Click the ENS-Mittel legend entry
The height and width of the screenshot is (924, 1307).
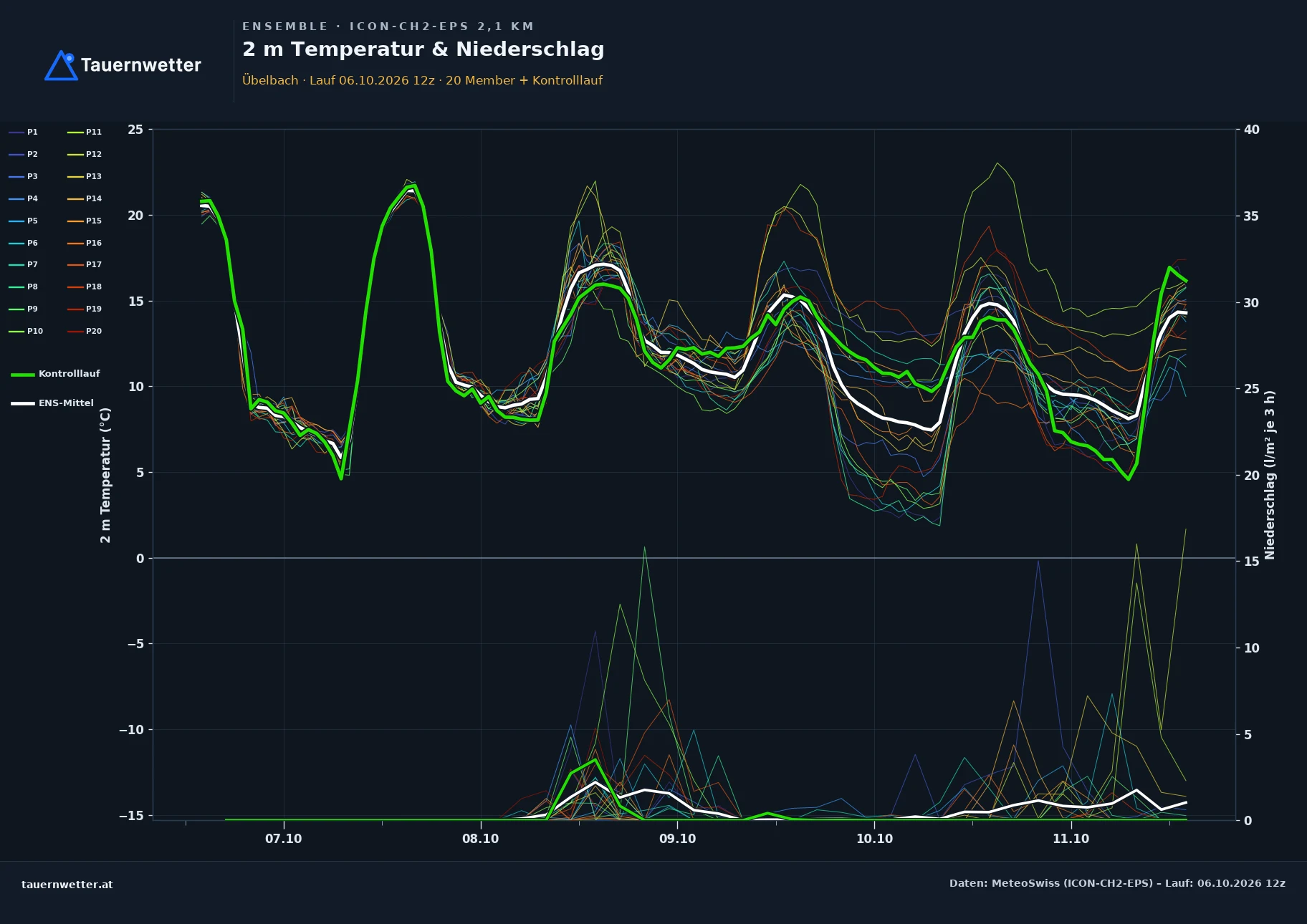coord(52,403)
